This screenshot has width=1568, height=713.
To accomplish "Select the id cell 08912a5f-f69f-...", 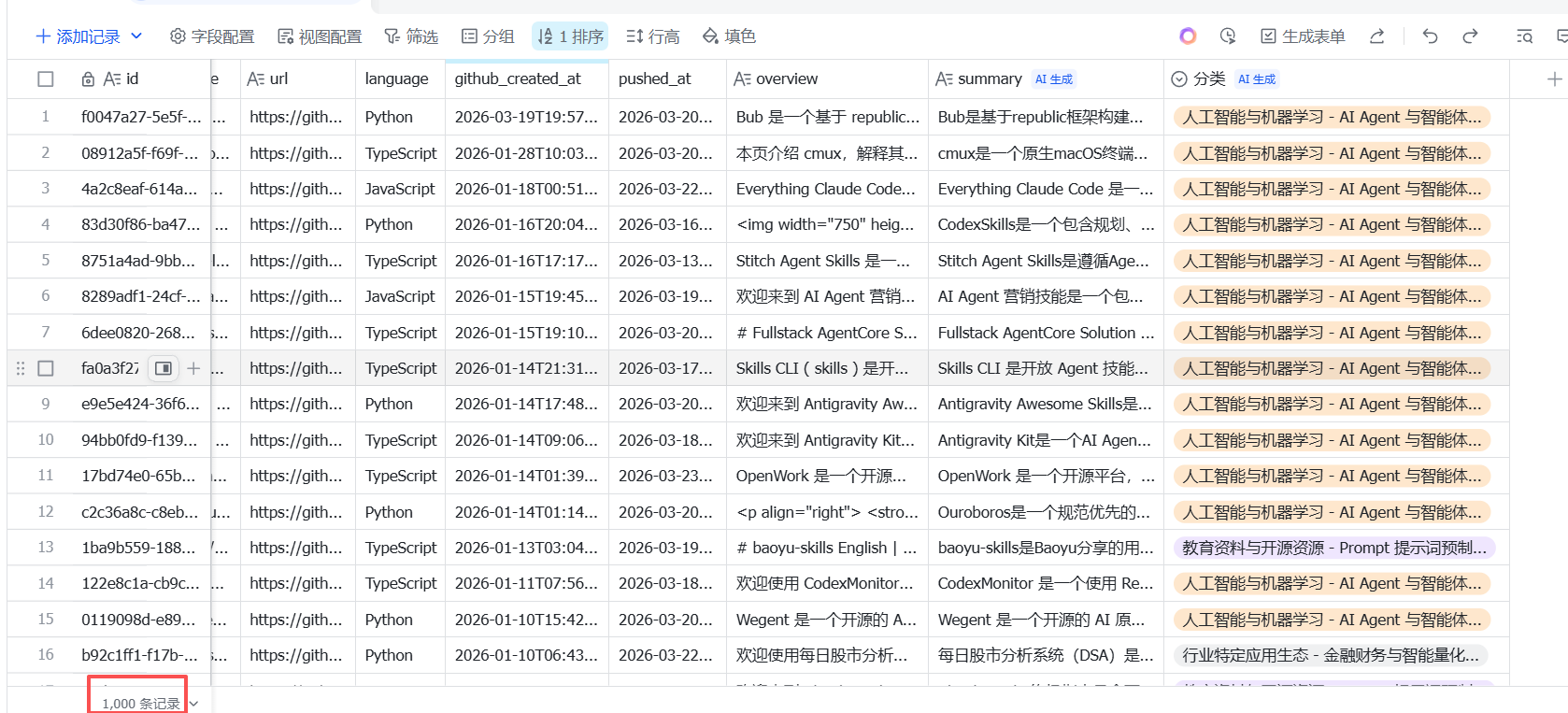I will click(141, 153).
